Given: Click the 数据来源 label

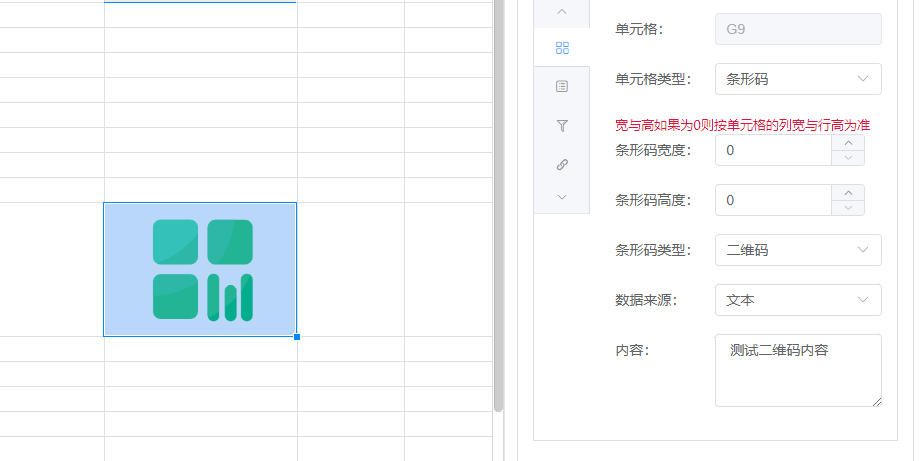Looking at the screenshot, I should (x=646, y=300).
